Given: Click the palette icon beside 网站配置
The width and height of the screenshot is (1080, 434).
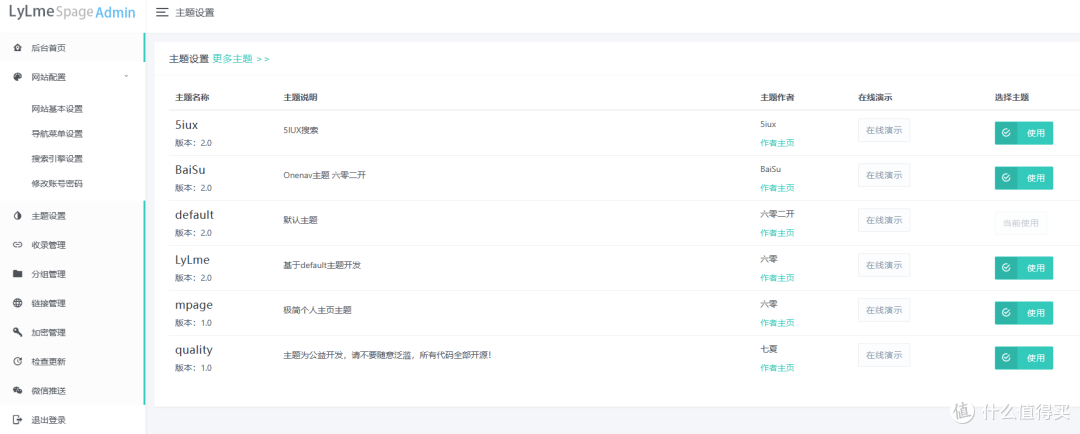Looking at the screenshot, I should point(18,77).
